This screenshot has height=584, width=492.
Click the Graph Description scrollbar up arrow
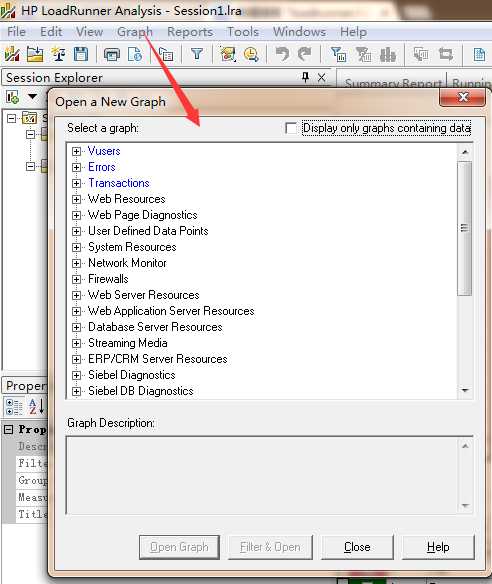click(x=465, y=446)
